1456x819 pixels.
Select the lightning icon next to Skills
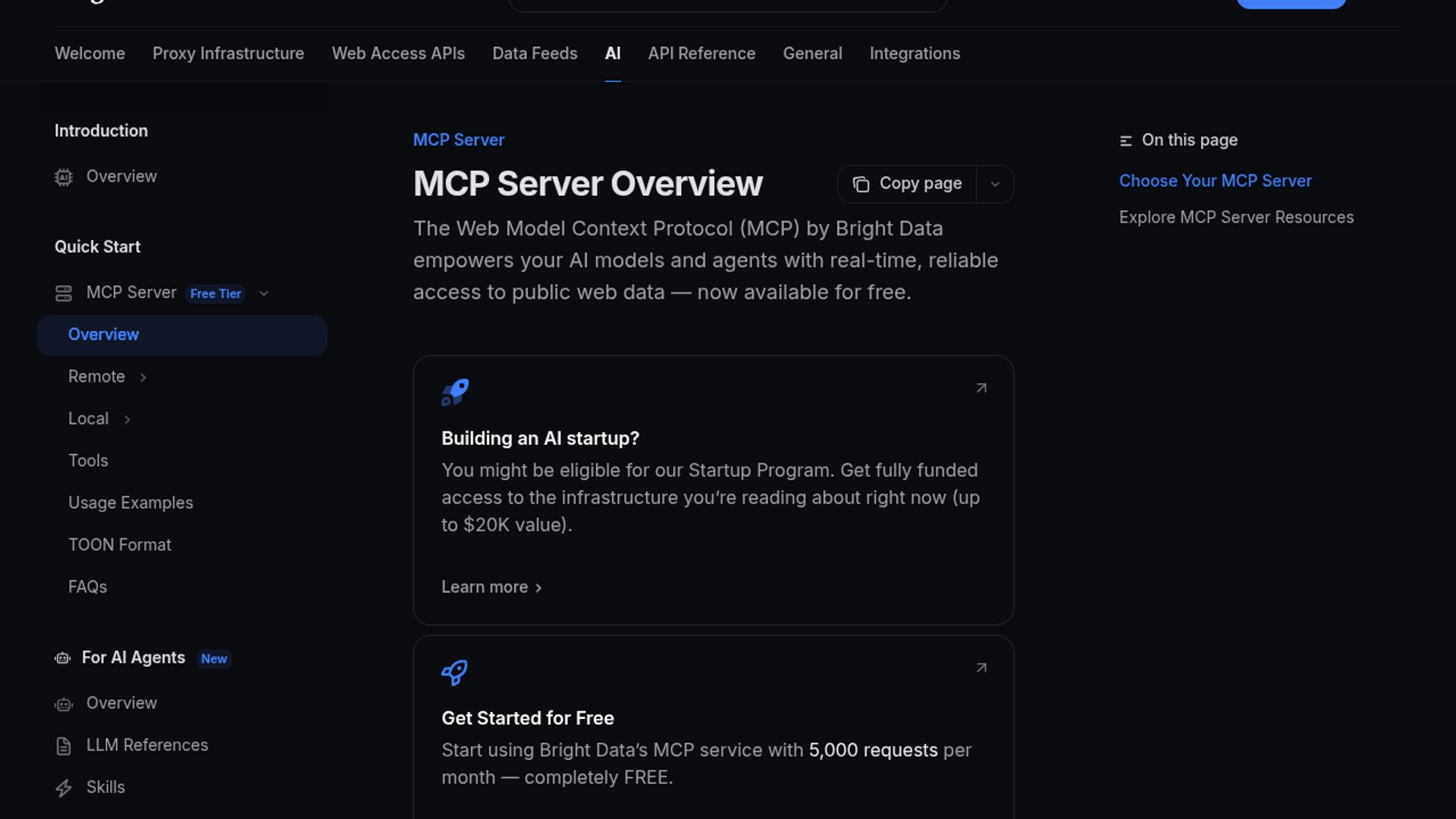64,788
